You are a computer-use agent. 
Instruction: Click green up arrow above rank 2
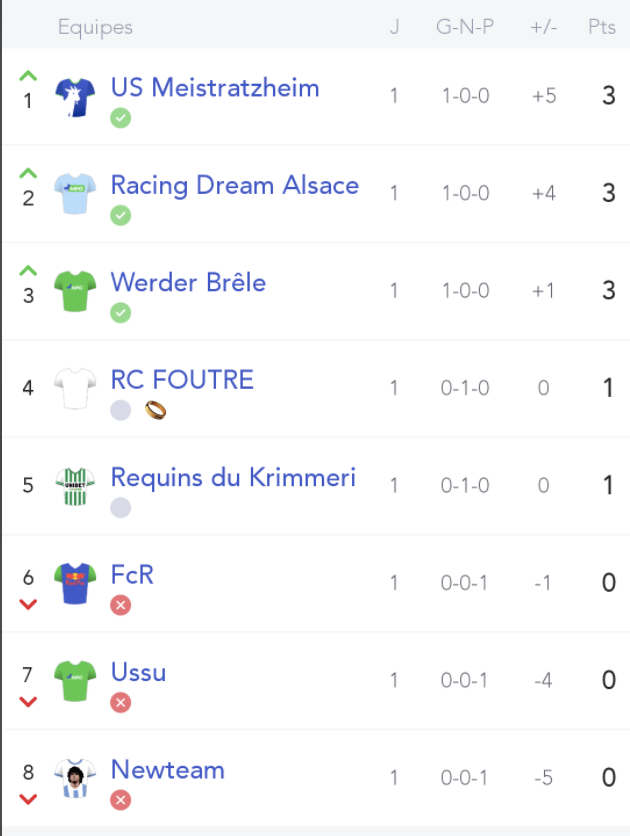(28, 173)
